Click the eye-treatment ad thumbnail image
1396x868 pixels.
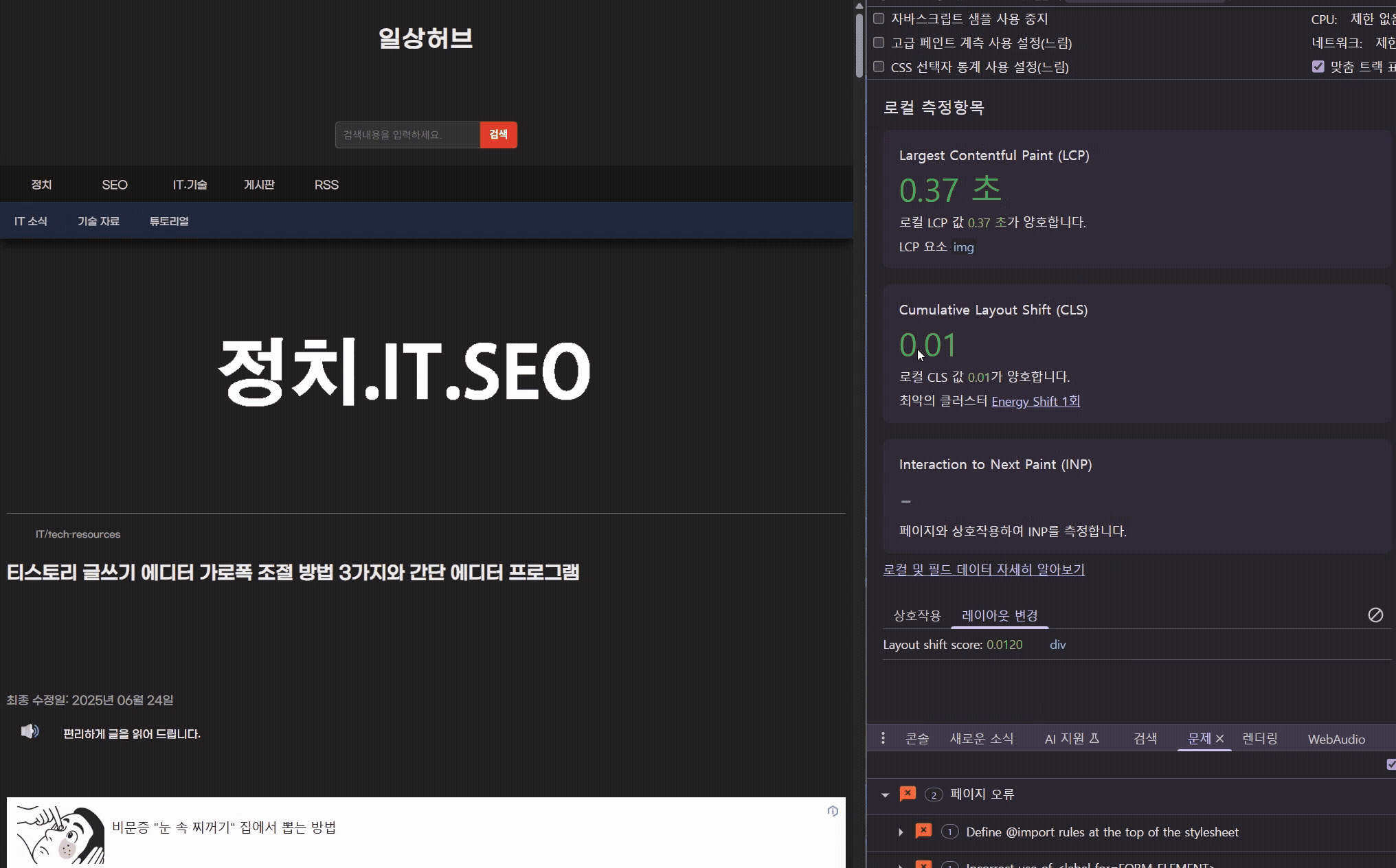[60, 834]
